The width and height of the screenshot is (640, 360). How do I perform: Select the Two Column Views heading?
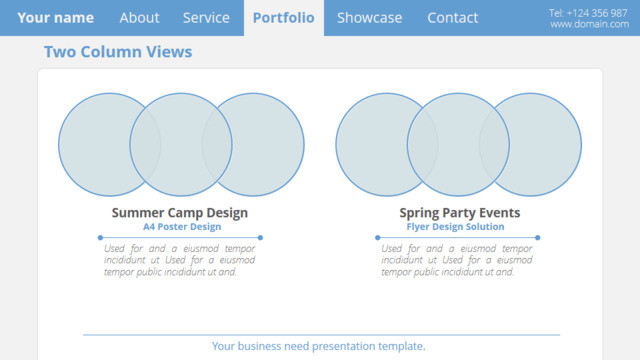coord(118,52)
